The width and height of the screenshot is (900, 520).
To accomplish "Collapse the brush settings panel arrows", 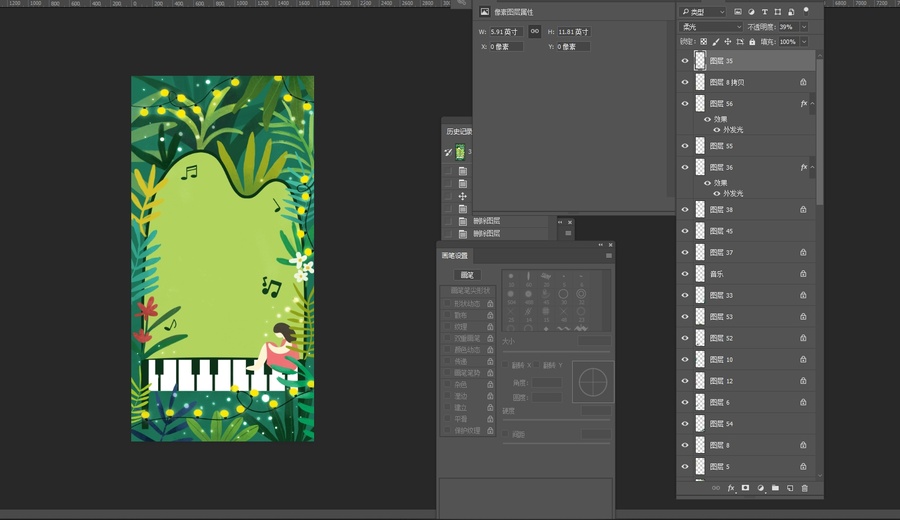I will click(x=600, y=245).
